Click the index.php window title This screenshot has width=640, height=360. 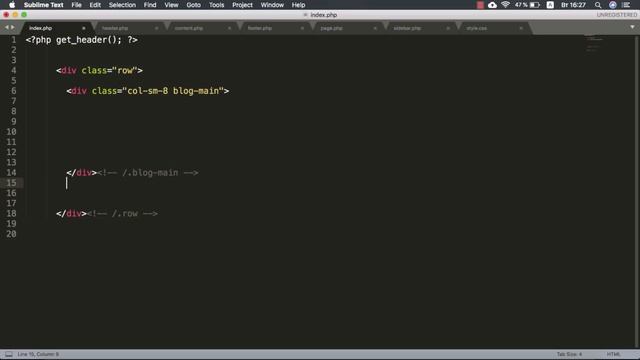tap(323, 15)
